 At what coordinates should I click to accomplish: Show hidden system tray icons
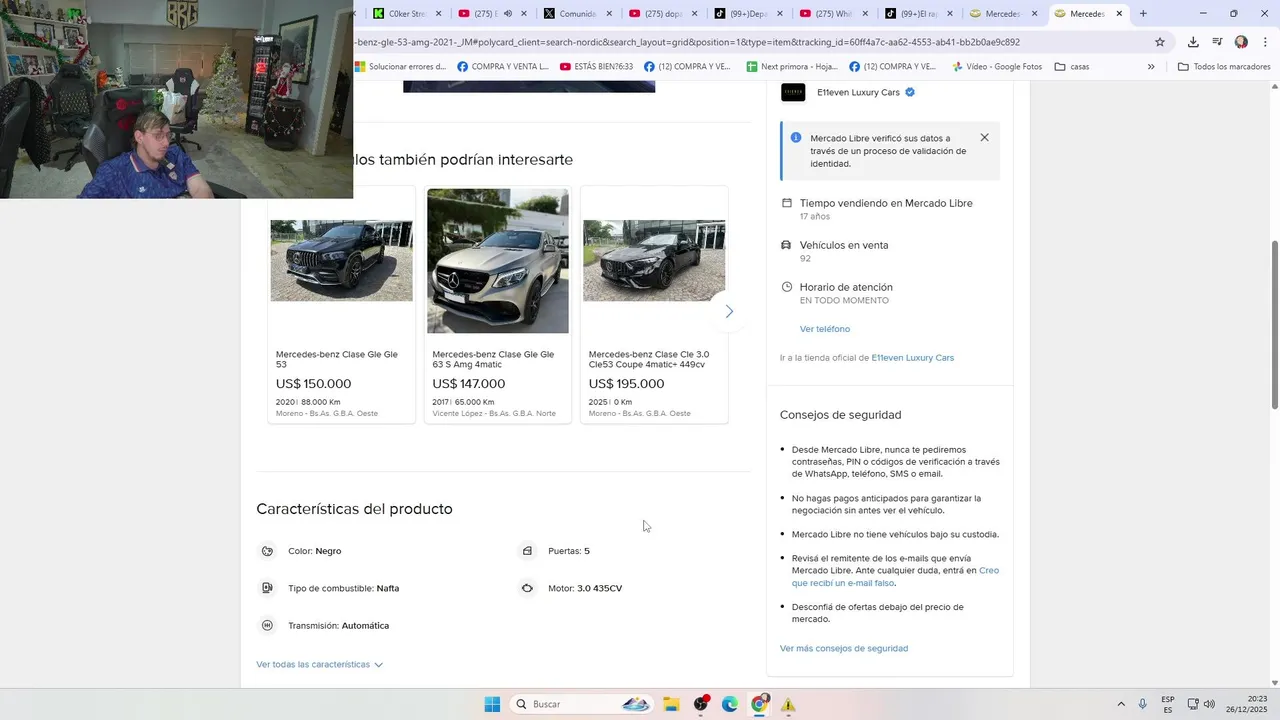pos(1120,704)
